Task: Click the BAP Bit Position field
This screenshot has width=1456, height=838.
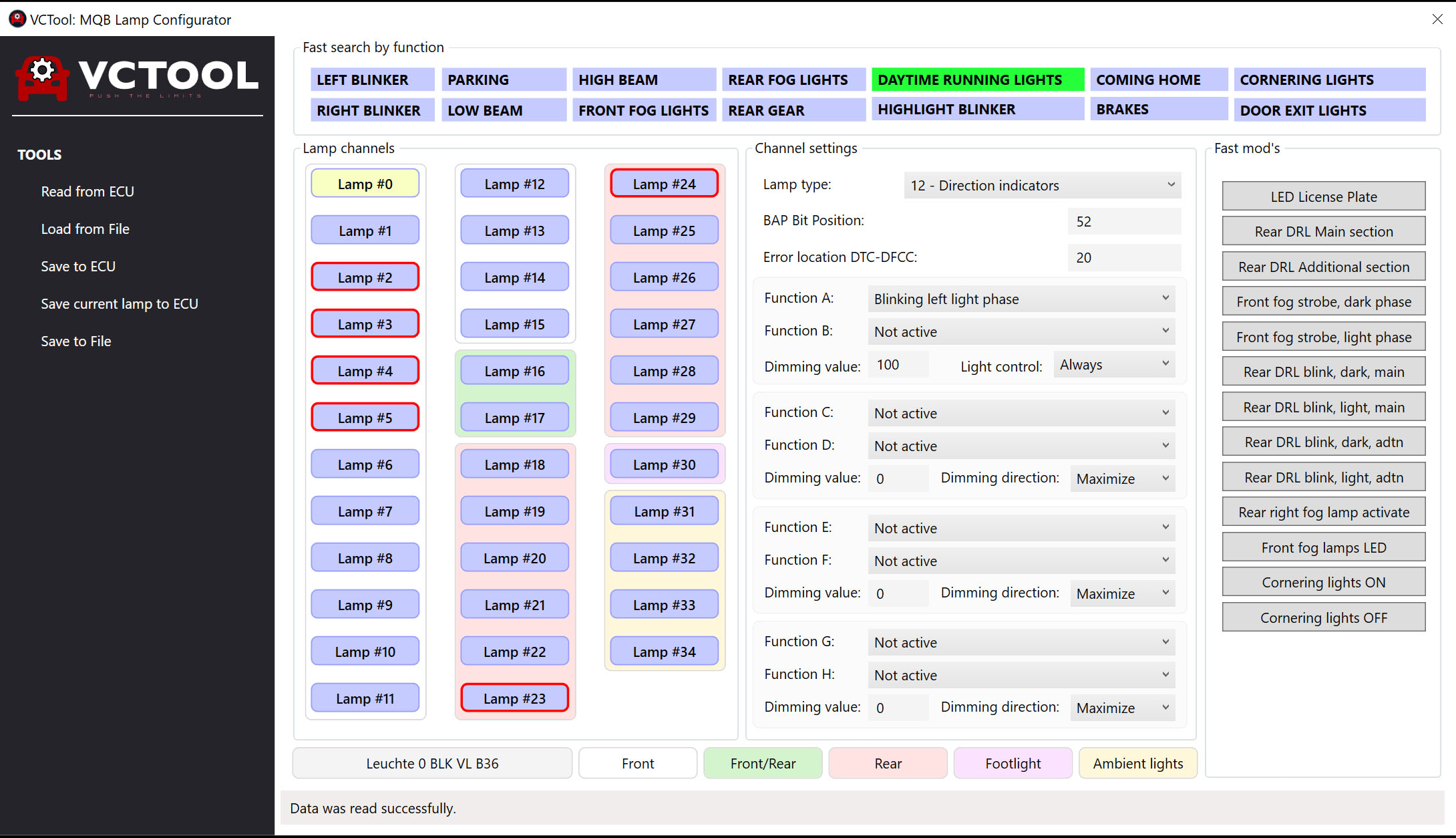Action: click(x=1124, y=221)
